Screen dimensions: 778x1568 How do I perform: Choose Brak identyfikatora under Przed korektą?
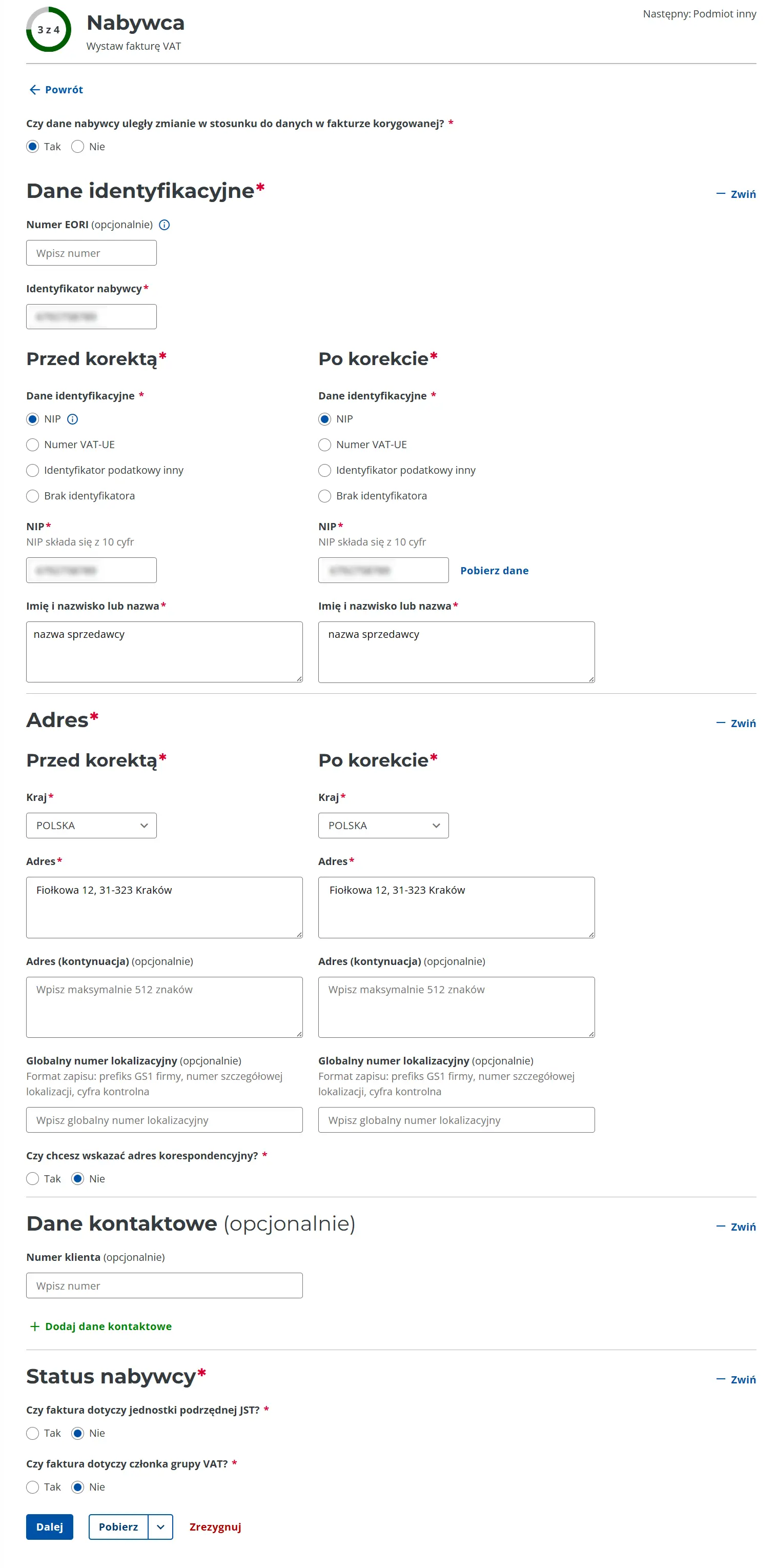(x=33, y=495)
